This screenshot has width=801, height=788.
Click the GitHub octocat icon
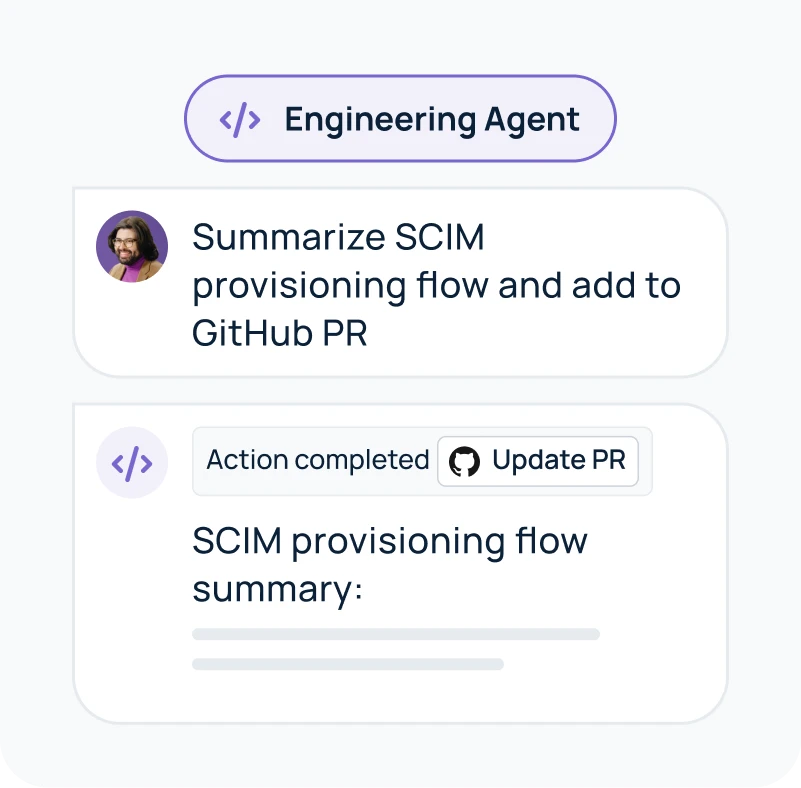click(x=464, y=461)
